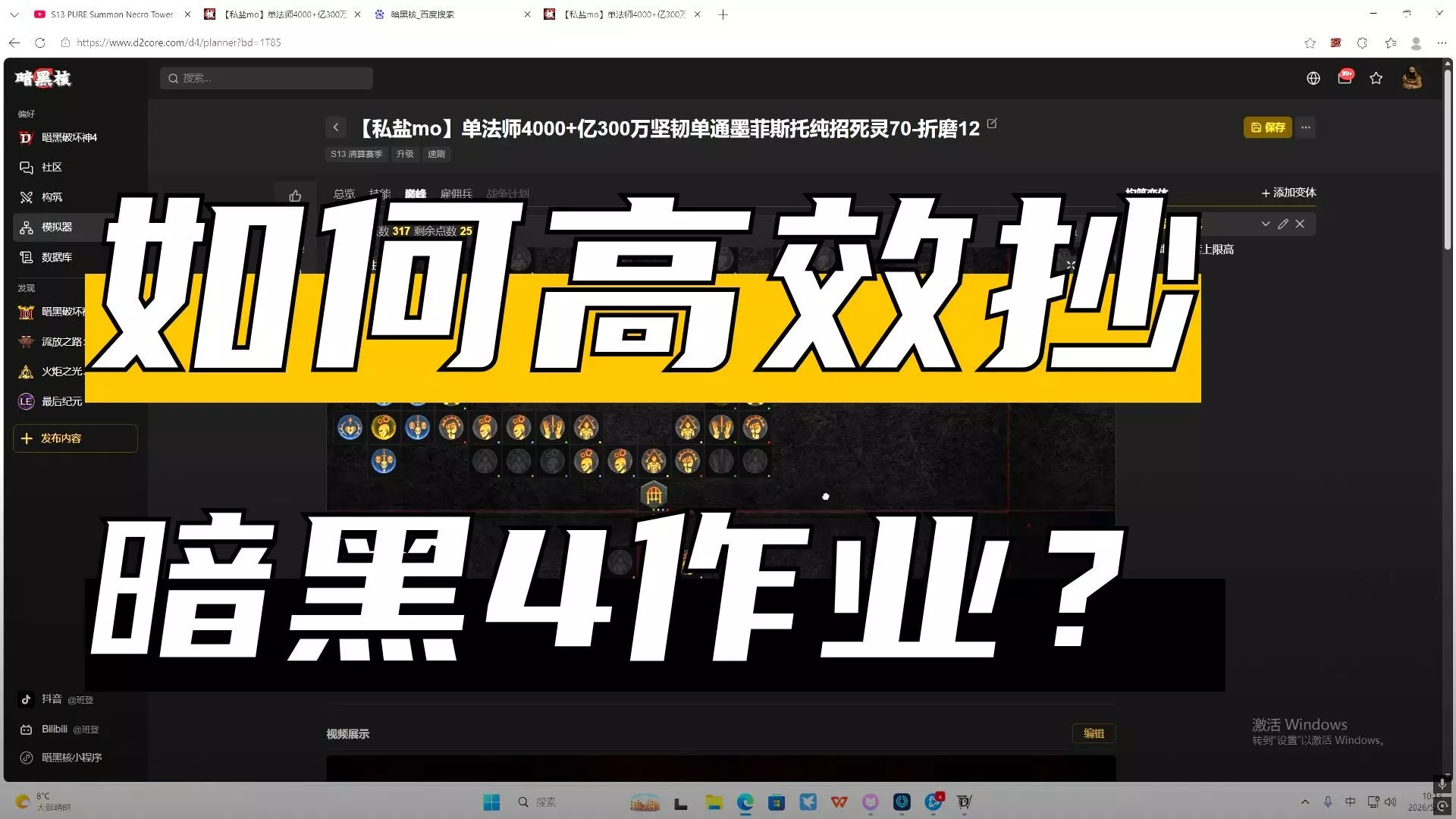Click the gate node icon on paragon board
The width and height of the screenshot is (1456, 819).
click(x=654, y=495)
